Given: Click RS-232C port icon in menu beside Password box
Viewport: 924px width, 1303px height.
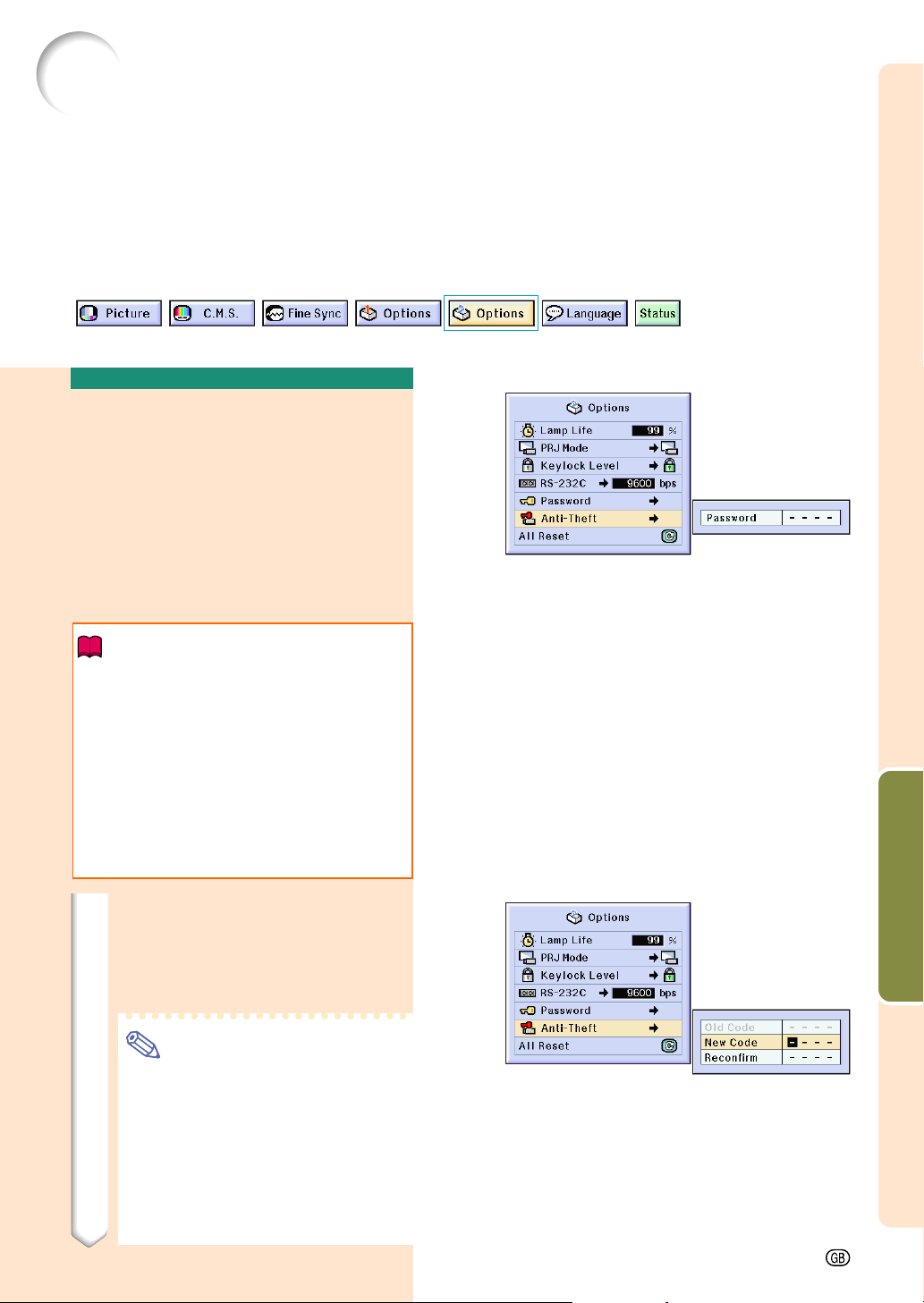Looking at the screenshot, I should 527,484.
